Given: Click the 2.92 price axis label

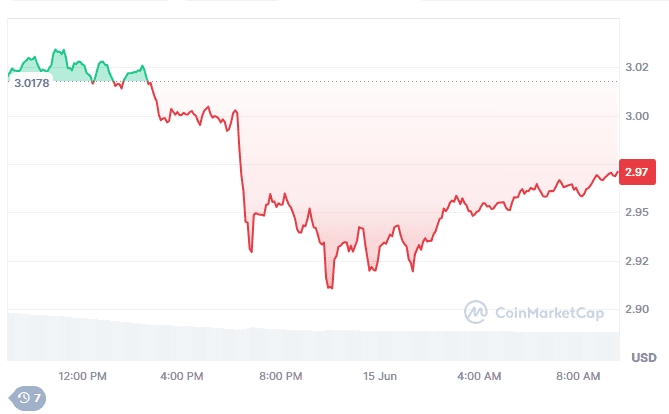Looking at the screenshot, I should (636, 261).
